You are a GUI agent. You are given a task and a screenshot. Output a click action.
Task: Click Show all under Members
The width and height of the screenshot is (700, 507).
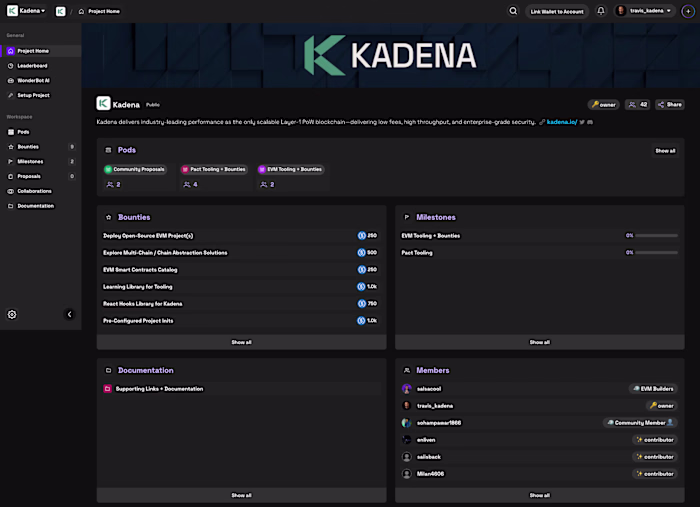(540, 495)
